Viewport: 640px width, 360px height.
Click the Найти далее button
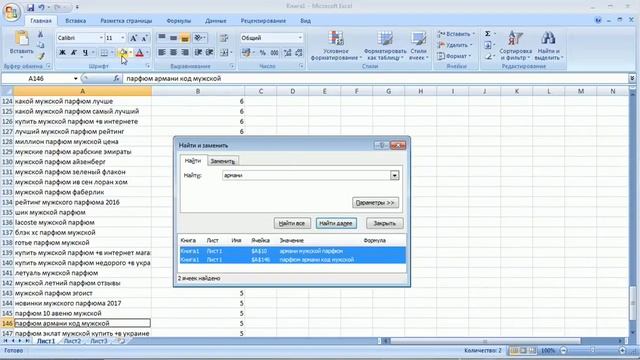coord(336,223)
